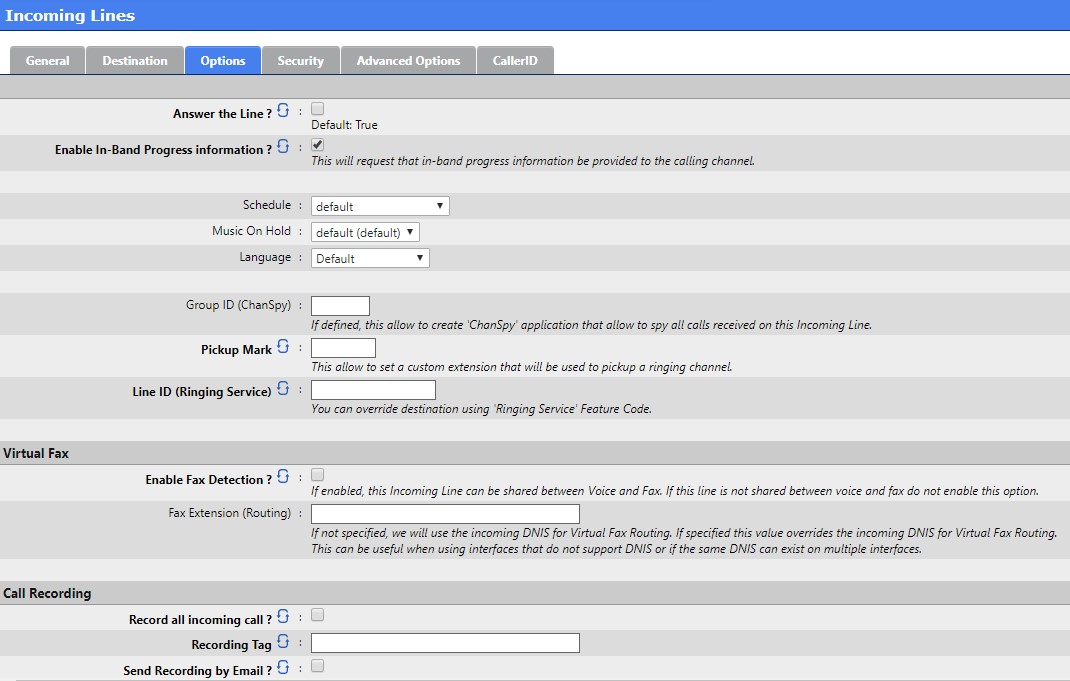Open the Advanced Options tab

[408, 61]
